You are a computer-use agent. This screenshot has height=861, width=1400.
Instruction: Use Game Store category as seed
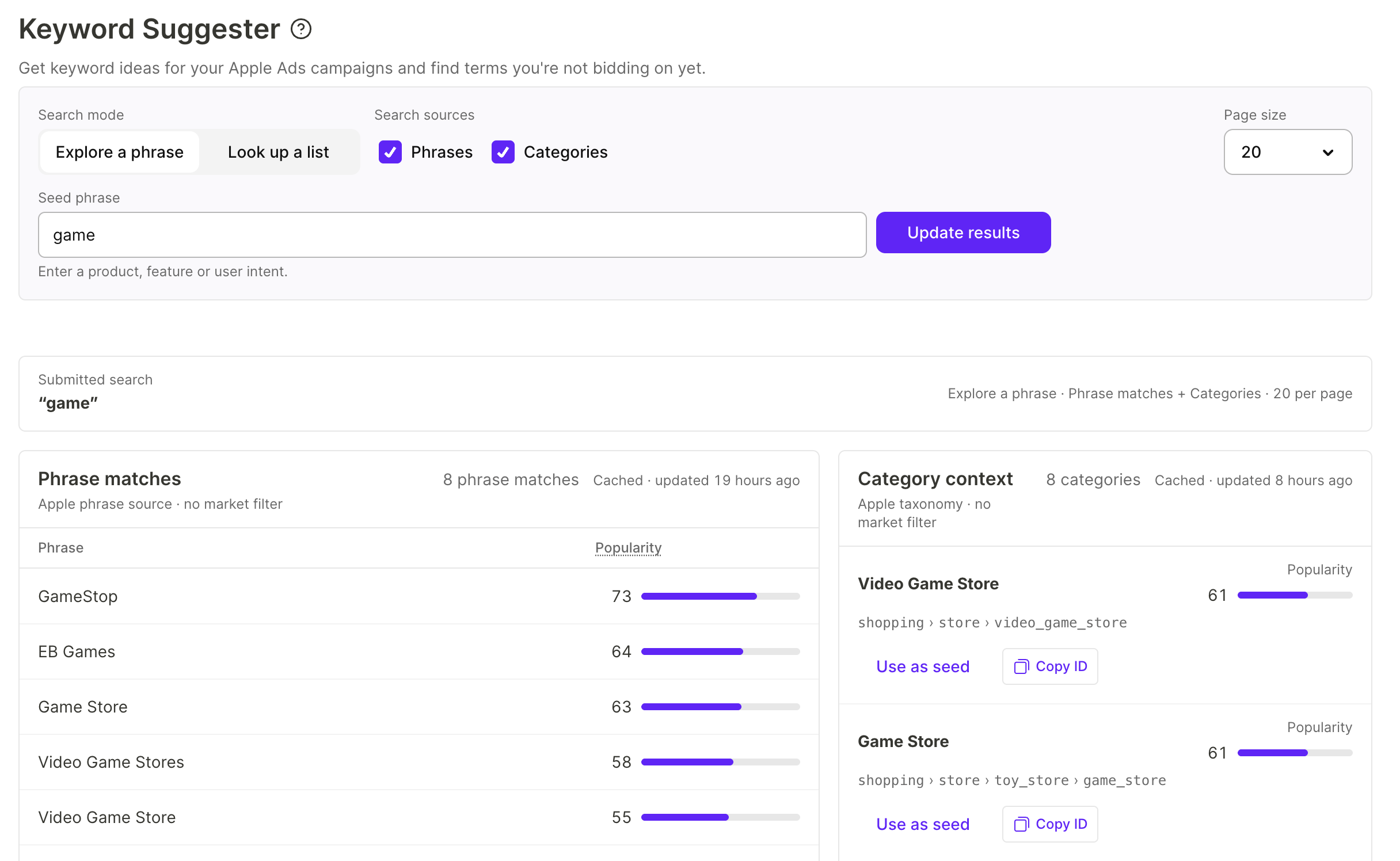point(923,824)
